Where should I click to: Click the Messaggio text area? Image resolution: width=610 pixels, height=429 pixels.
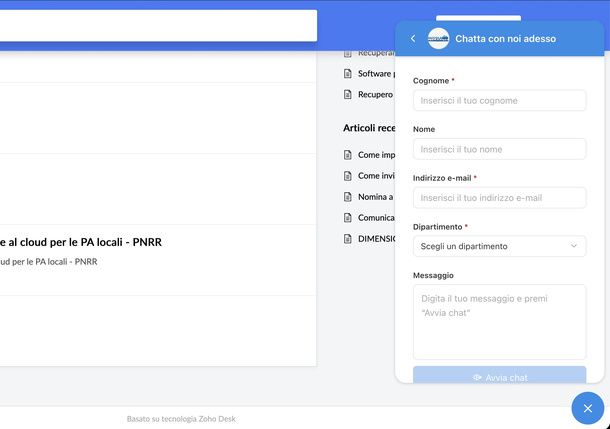coord(500,322)
